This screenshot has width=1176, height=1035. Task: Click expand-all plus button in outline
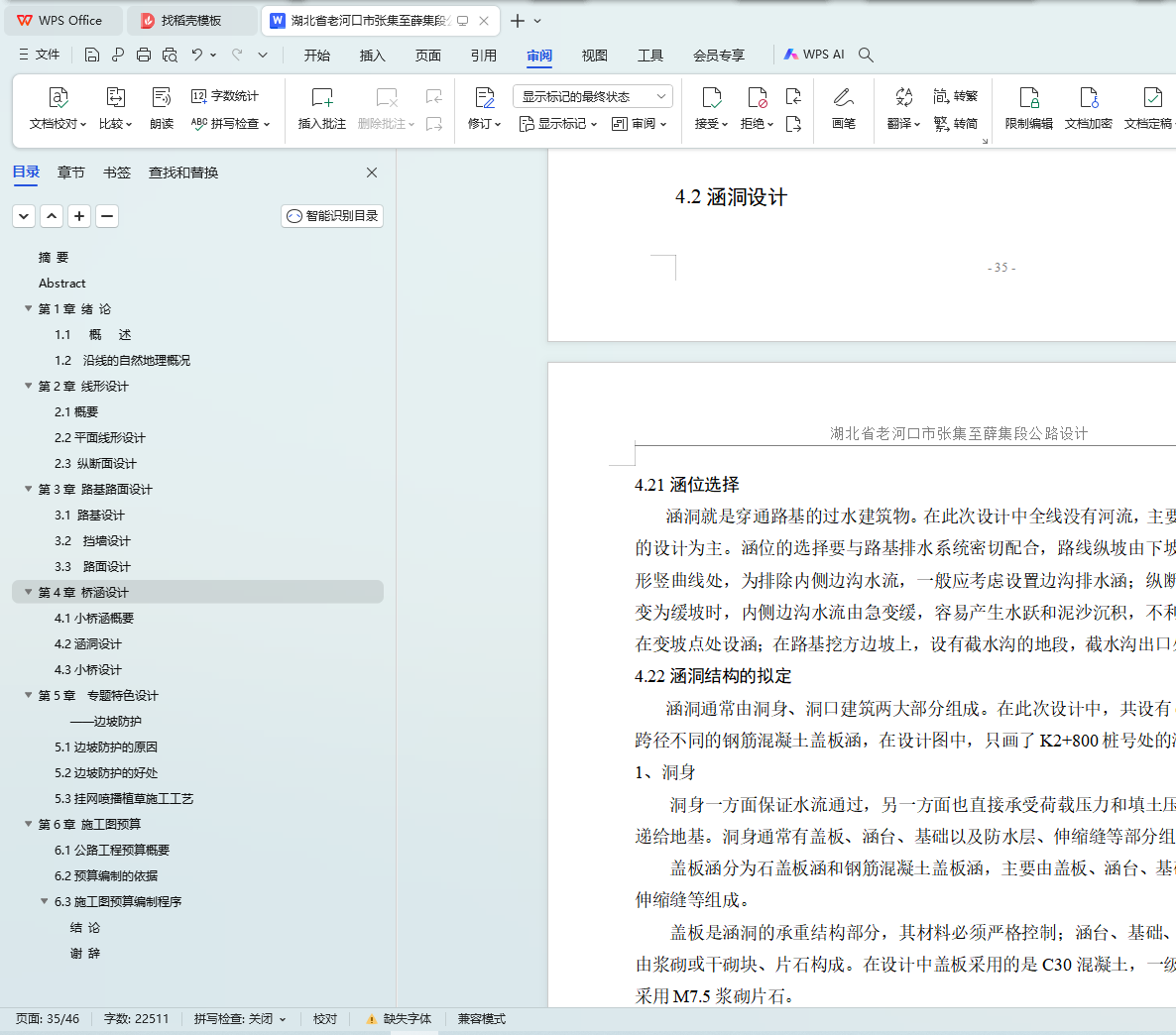pos(78,216)
